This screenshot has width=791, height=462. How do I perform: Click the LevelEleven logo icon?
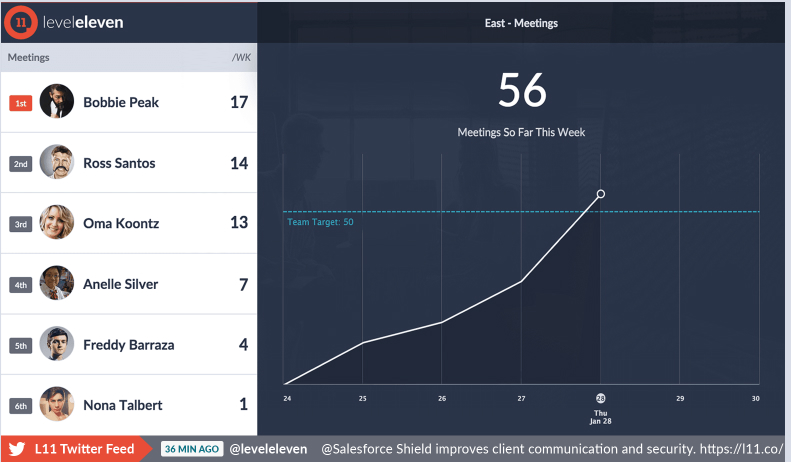click(x=20, y=22)
